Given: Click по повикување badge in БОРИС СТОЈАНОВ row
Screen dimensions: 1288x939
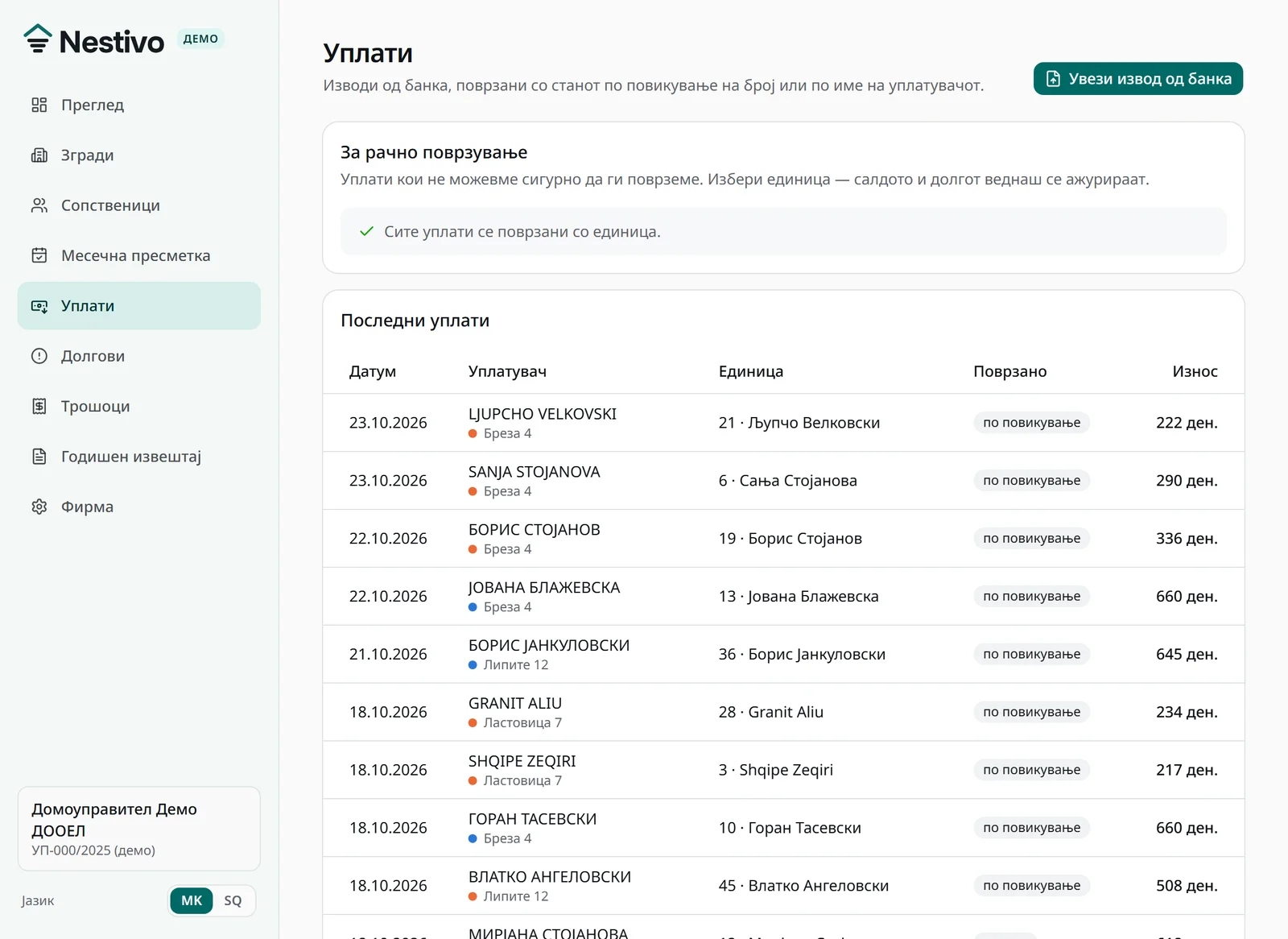Looking at the screenshot, I should pos(1031,539).
